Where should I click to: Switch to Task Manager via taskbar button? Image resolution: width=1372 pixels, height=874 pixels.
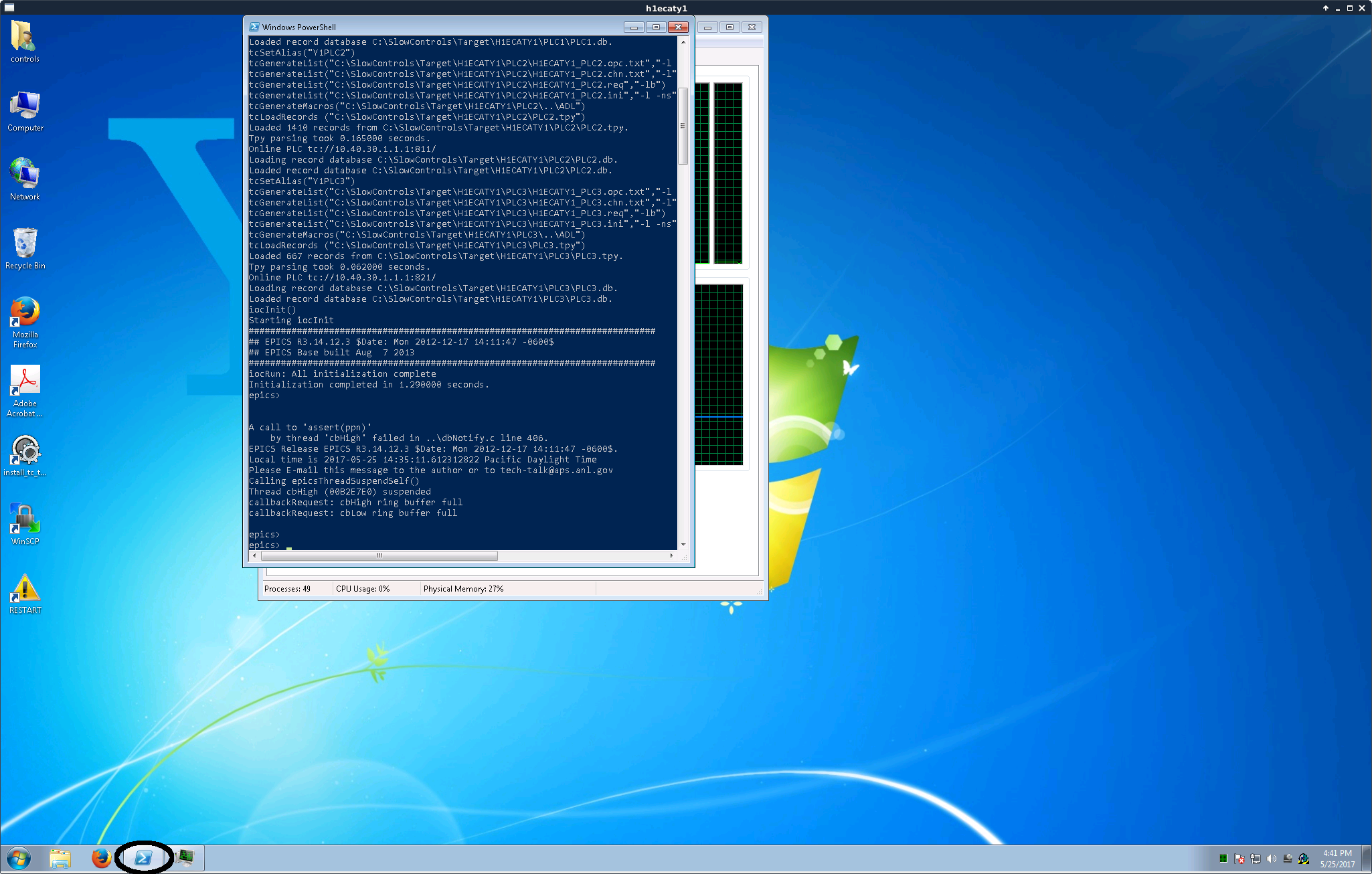(x=185, y=858)
